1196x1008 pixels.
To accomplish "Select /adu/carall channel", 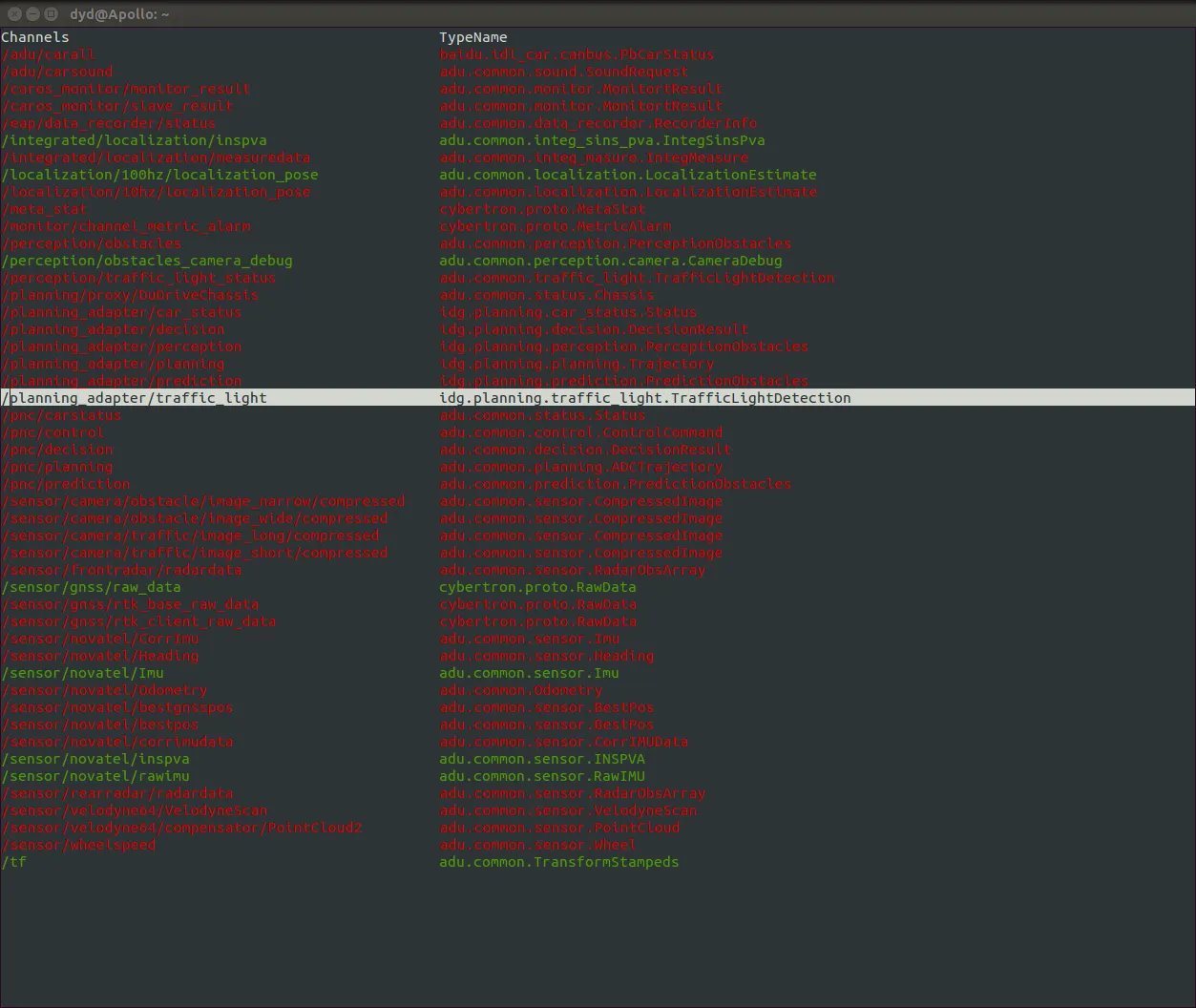I will [x=49, y=54].
